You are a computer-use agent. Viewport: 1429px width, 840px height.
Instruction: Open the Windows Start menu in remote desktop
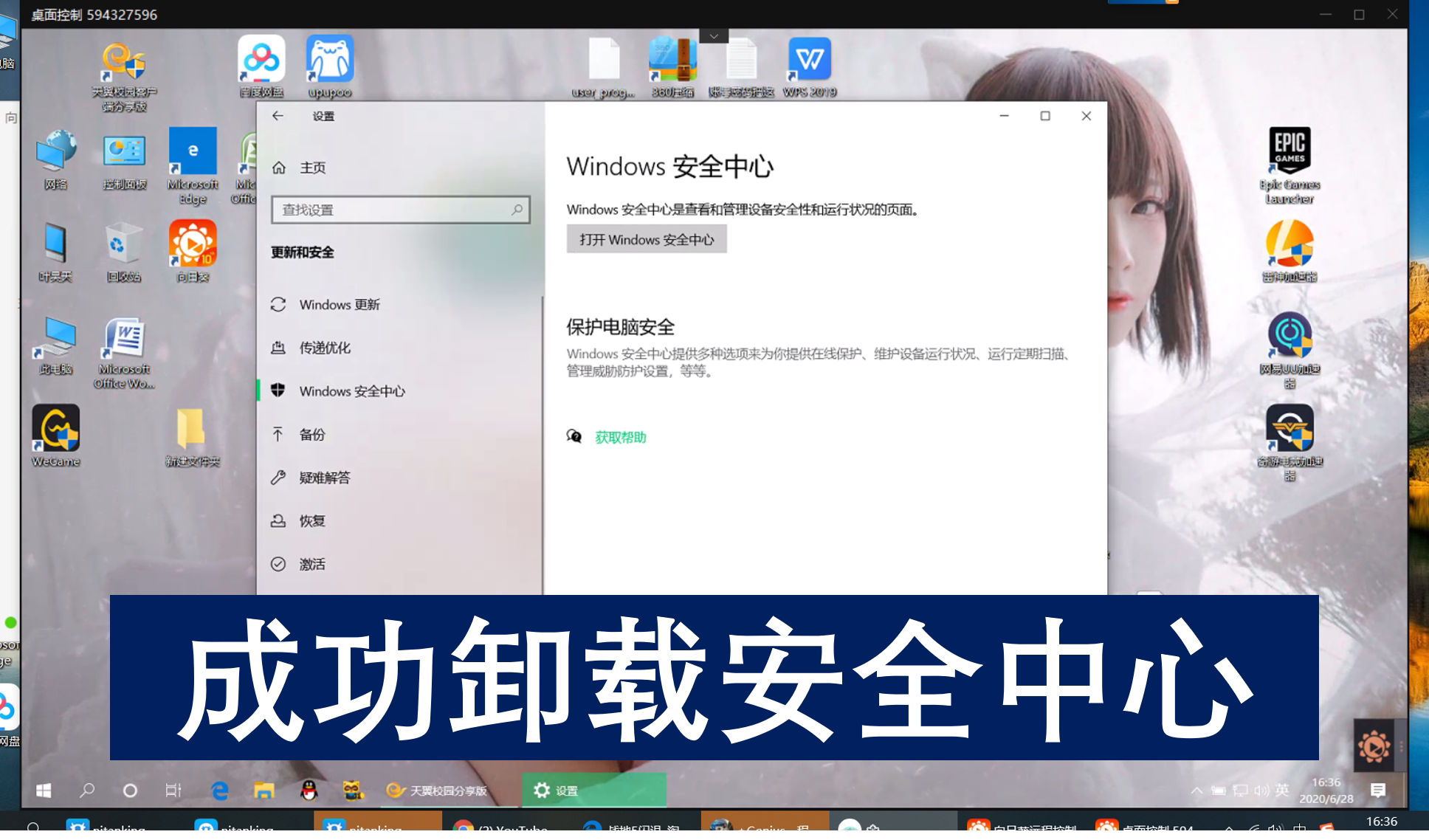(x=44, y=791)
